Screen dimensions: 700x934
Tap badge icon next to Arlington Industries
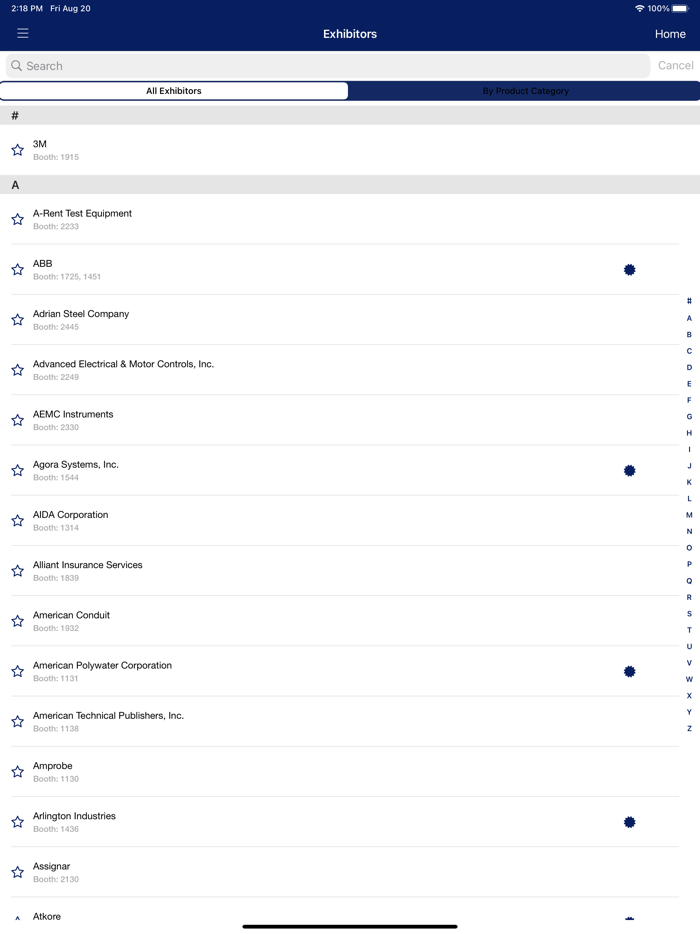tap(629, 822)
